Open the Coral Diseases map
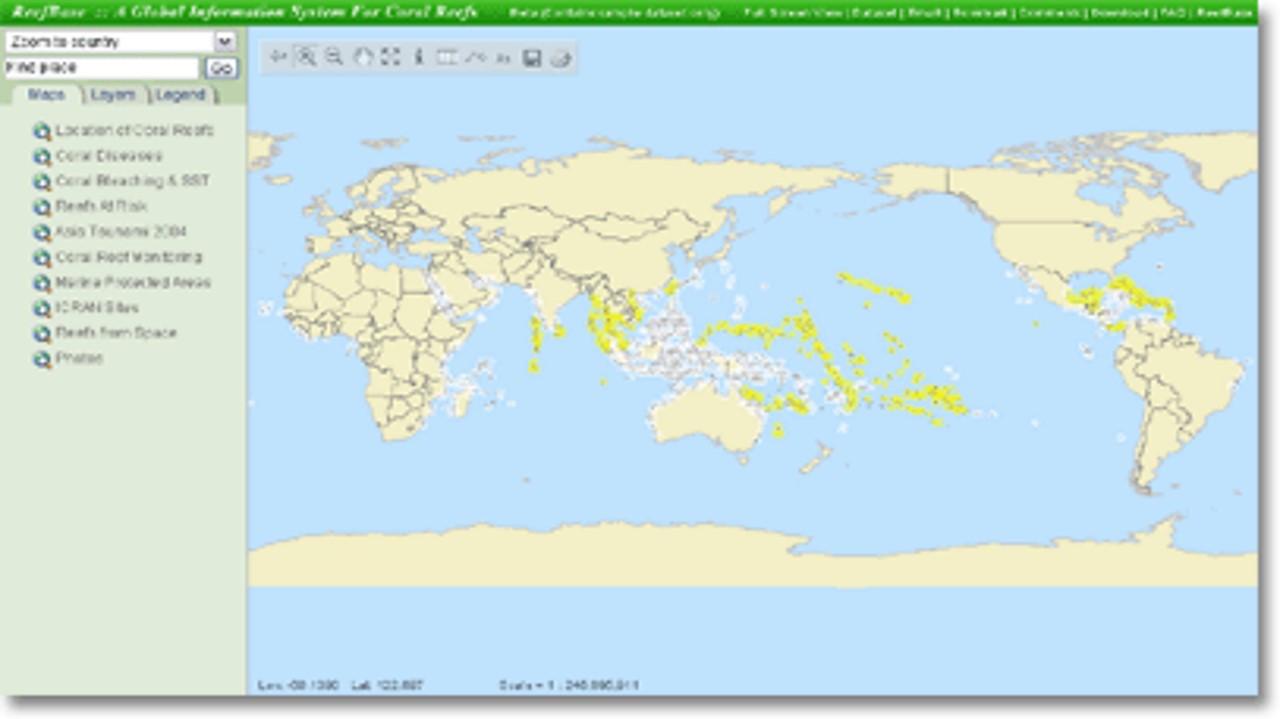 108,156
